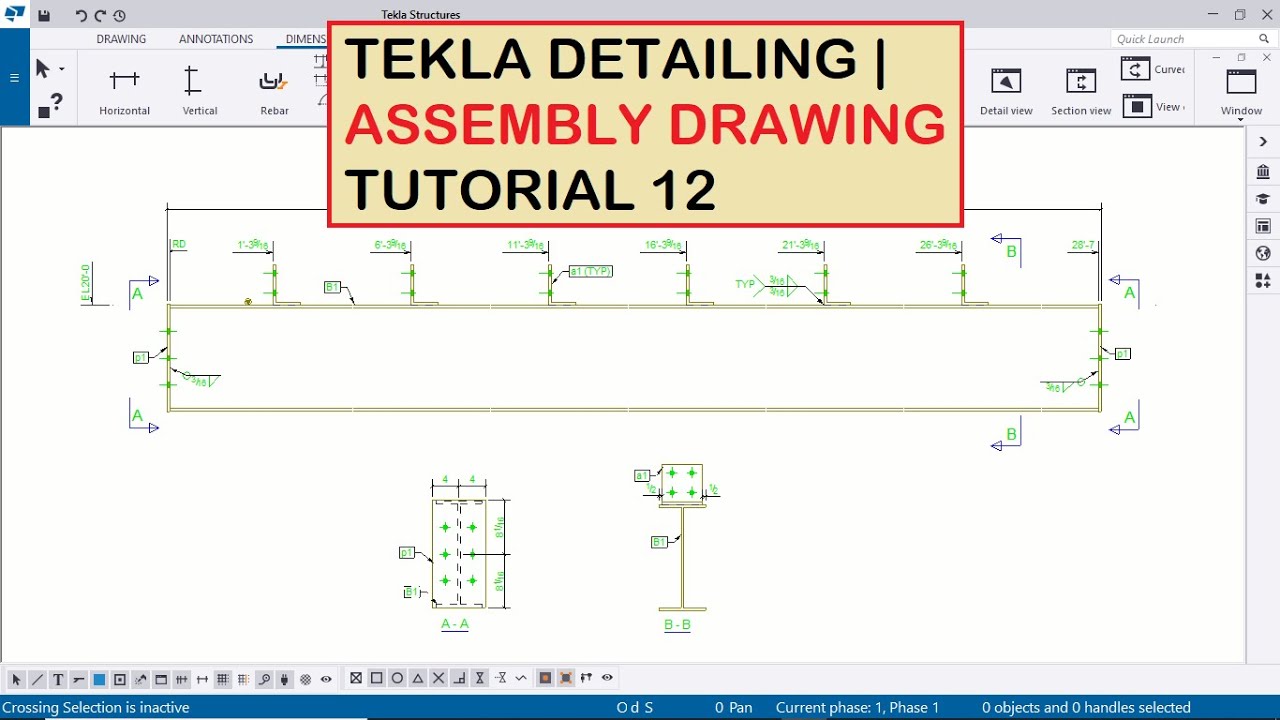Create a Detail view
This screenshot has height=720, width=1280.
coord(1006,90)
